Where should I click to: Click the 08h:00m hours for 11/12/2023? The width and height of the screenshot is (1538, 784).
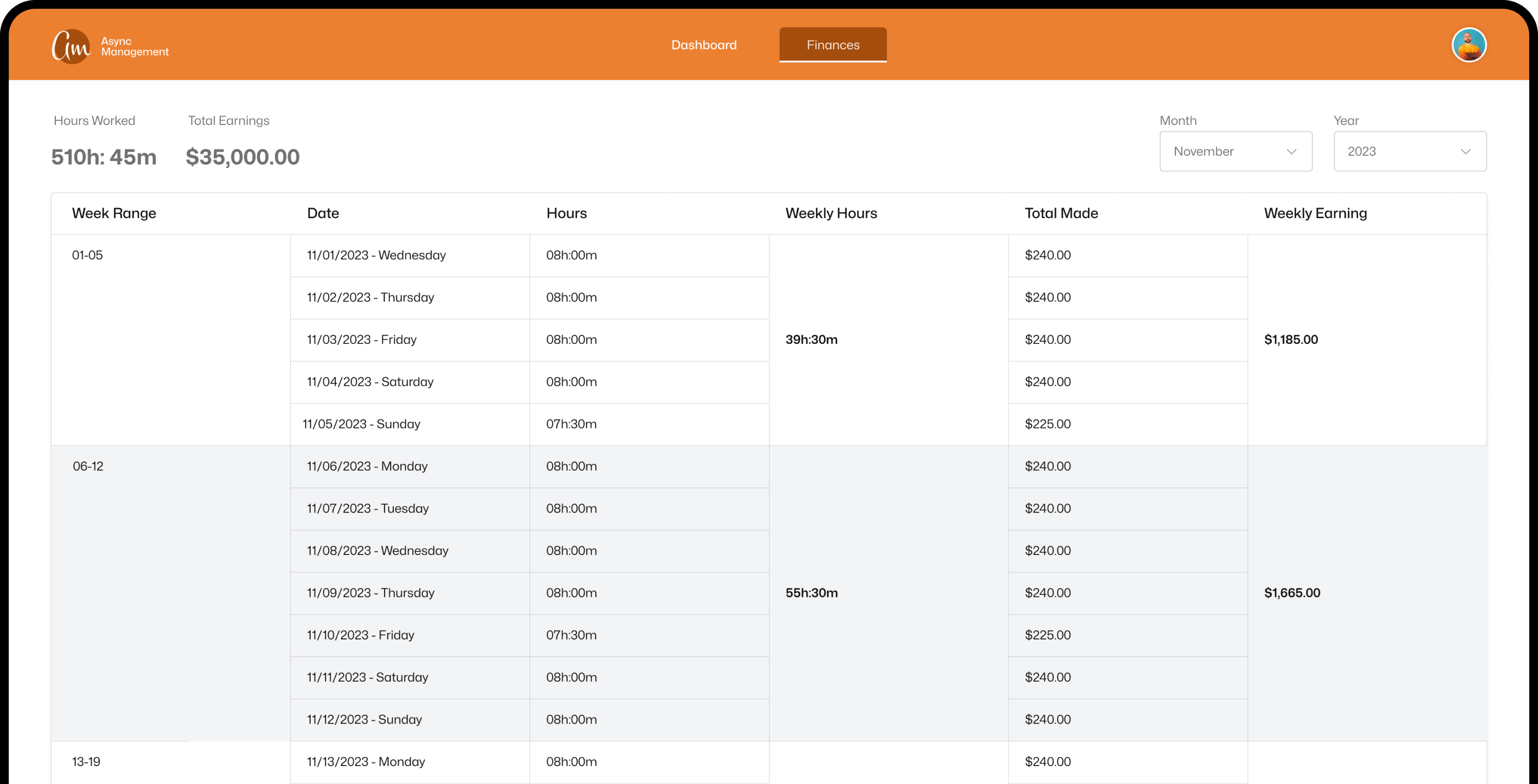(x=572, y=719)
